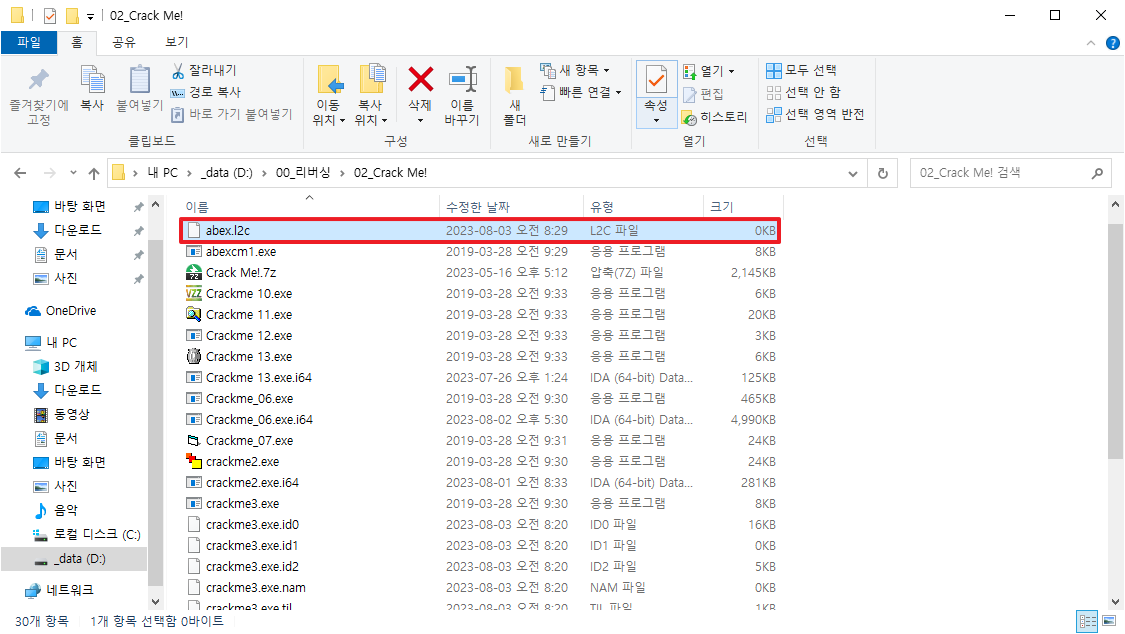Select 네트워크 in navigation pane
This screenshot has width=1125, height=634.
point(70,590)
